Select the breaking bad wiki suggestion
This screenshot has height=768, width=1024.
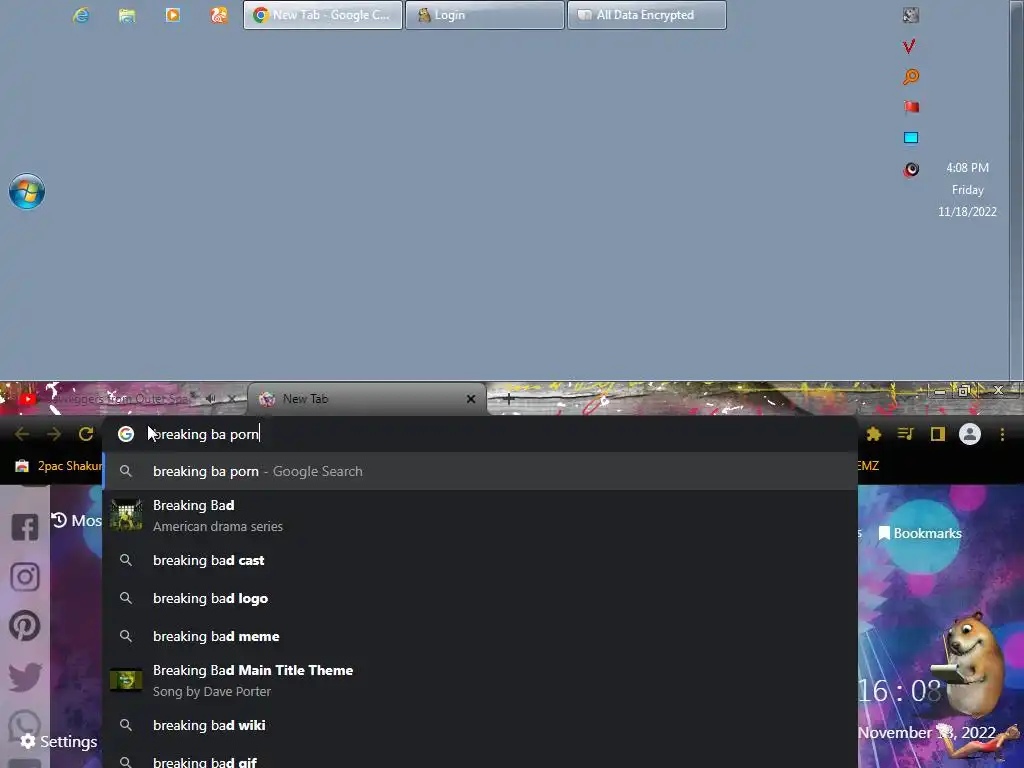(480, 725)
